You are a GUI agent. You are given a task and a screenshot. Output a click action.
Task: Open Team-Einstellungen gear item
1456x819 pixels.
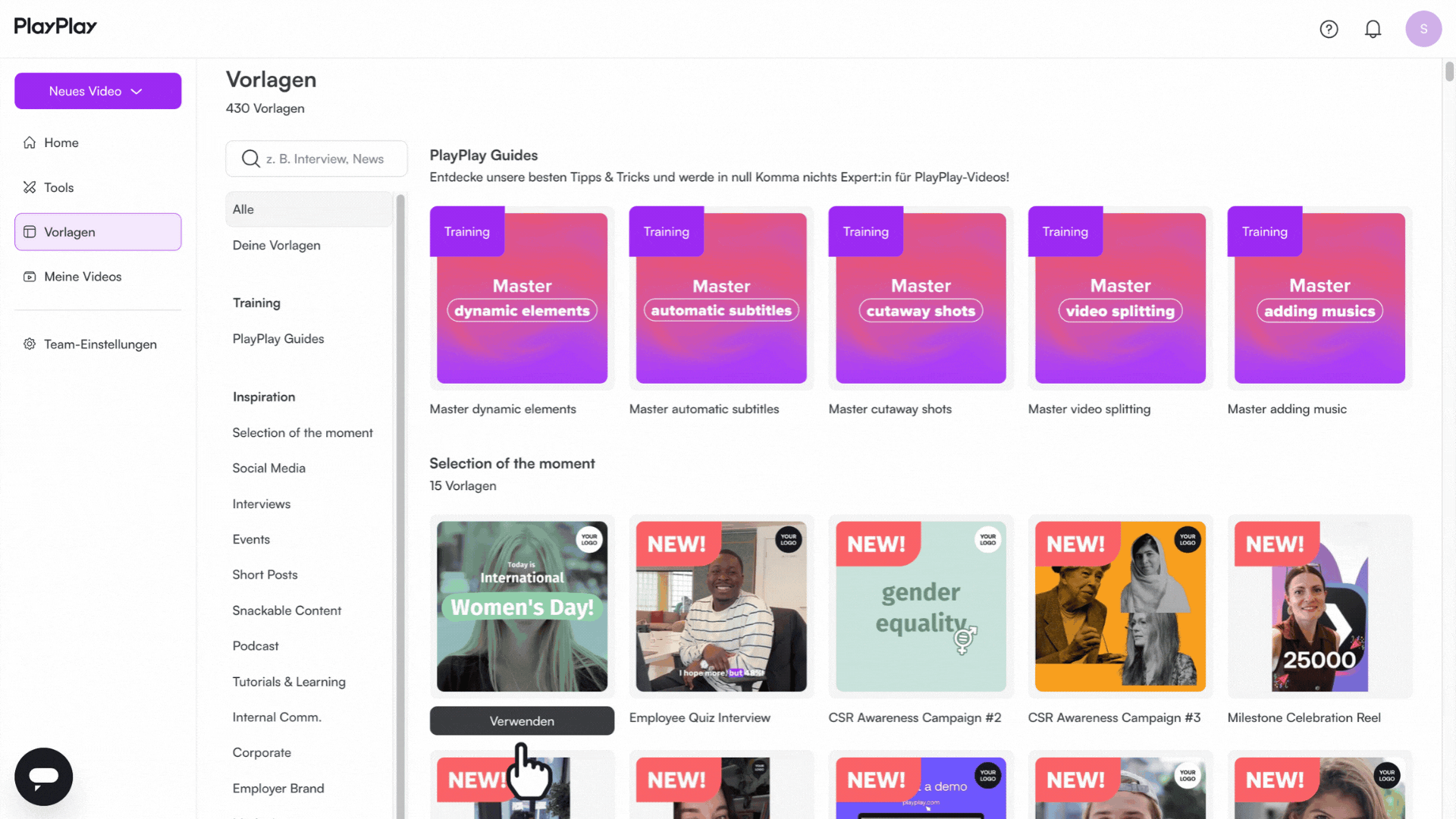tap(99, 344)
